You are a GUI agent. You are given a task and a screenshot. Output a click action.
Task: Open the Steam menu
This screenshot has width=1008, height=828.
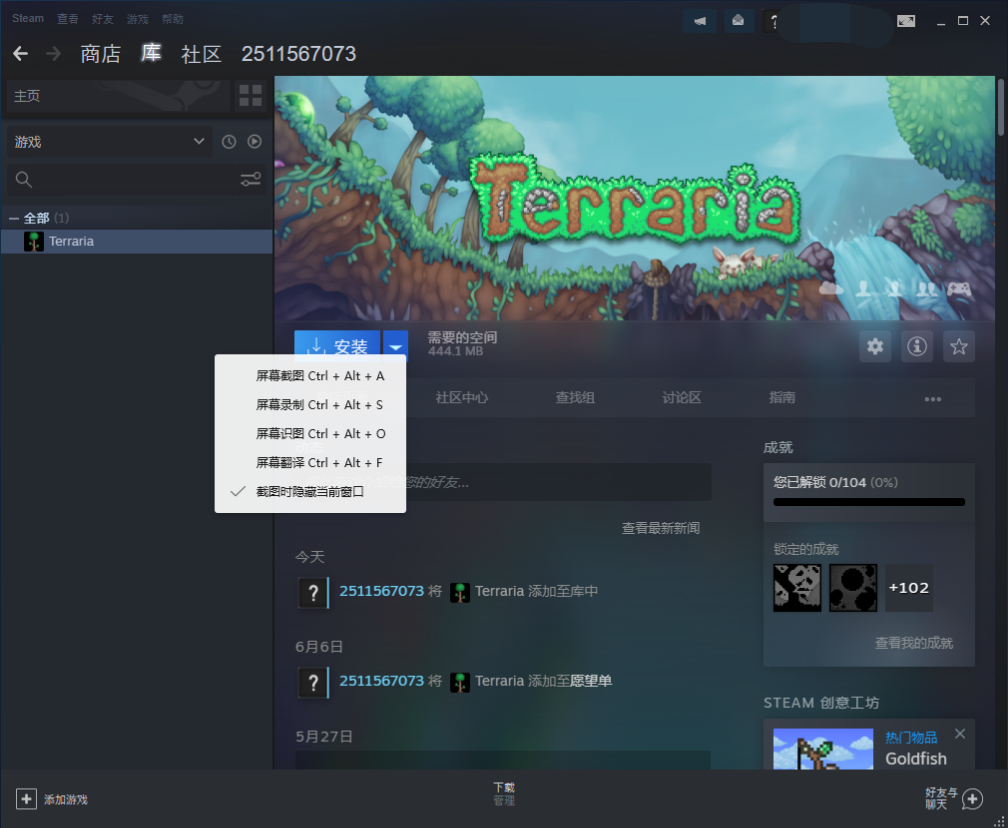click(28, 19)
